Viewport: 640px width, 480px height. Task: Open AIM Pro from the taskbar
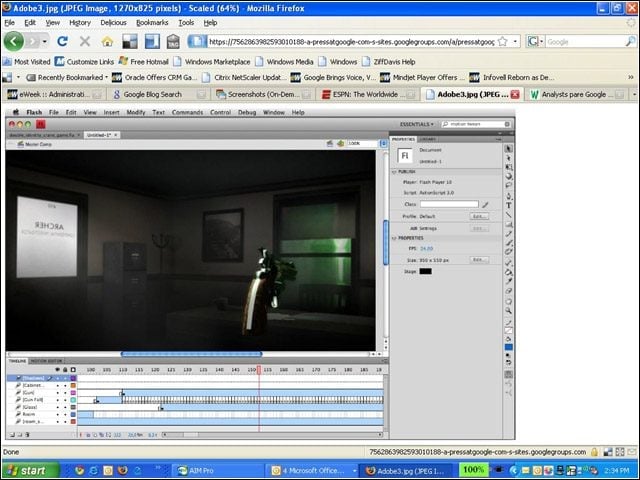pyautogui.click(x=216, y=471)
